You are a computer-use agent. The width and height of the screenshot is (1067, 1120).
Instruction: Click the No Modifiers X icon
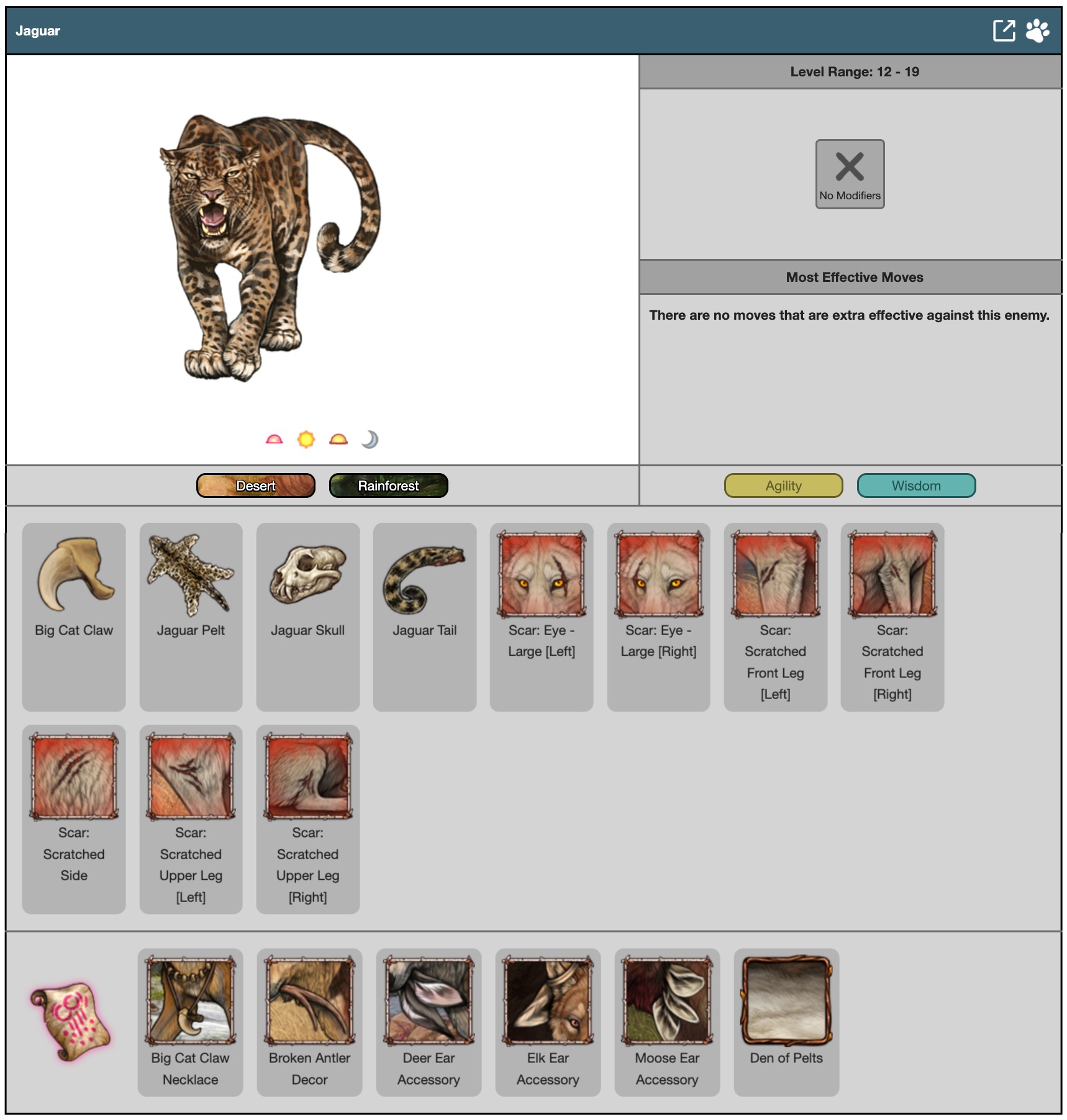click(x=849, y=168)
